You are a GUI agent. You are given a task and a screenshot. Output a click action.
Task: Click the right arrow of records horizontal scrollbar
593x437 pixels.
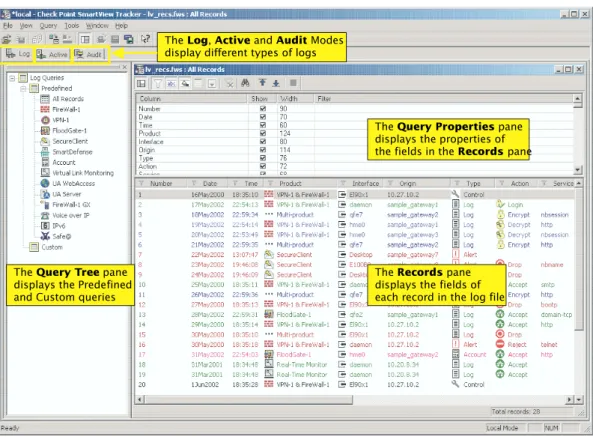pos(570,399)
